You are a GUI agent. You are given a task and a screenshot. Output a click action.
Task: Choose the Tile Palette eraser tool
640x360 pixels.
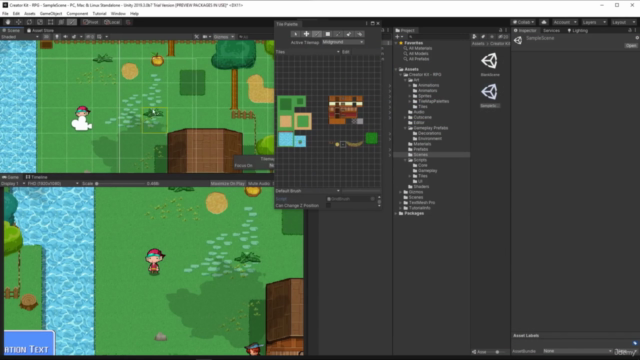(349, 34)
